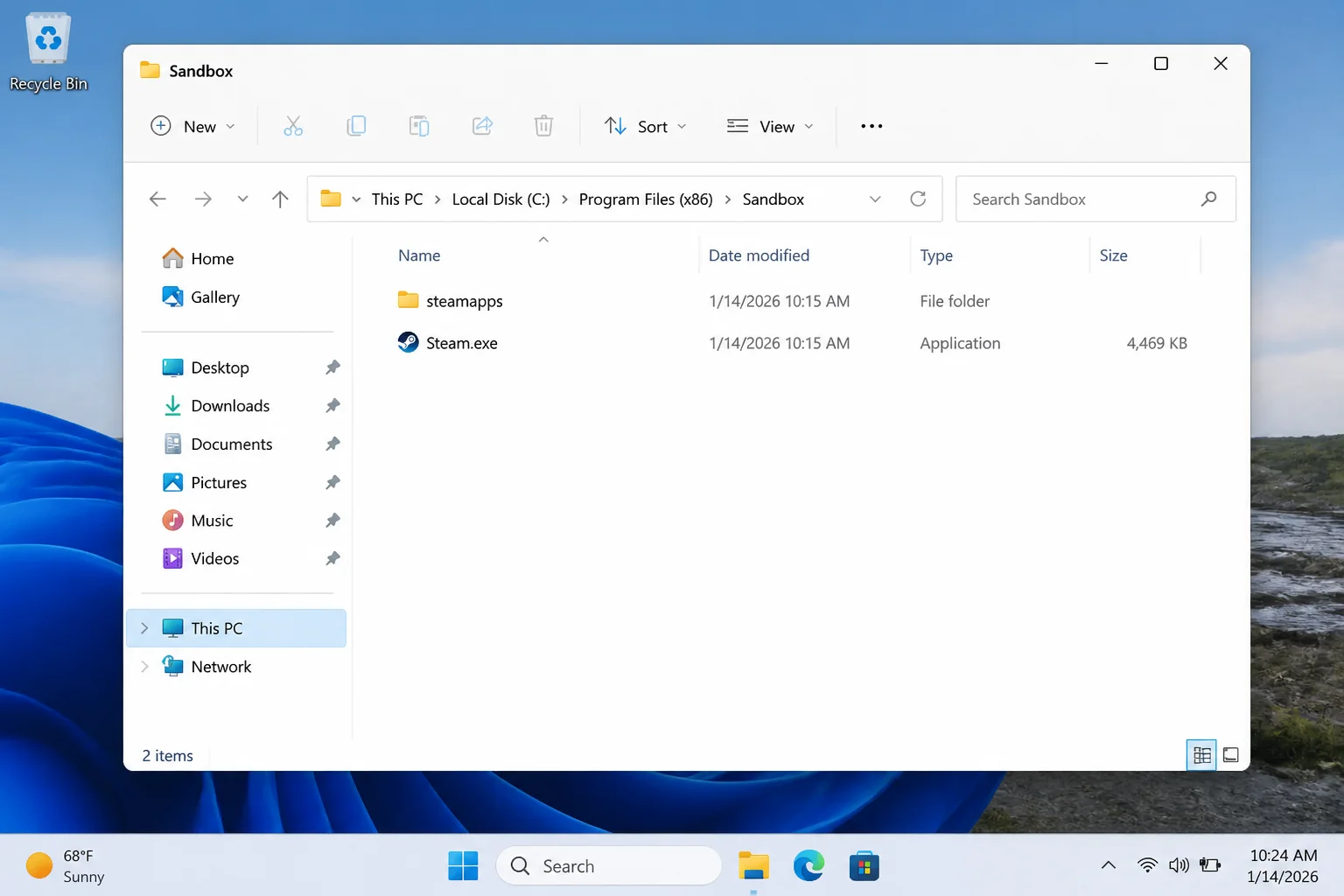The image size is (1344, 896).
Task: Go forward with the right arrow
Action: 203,199
